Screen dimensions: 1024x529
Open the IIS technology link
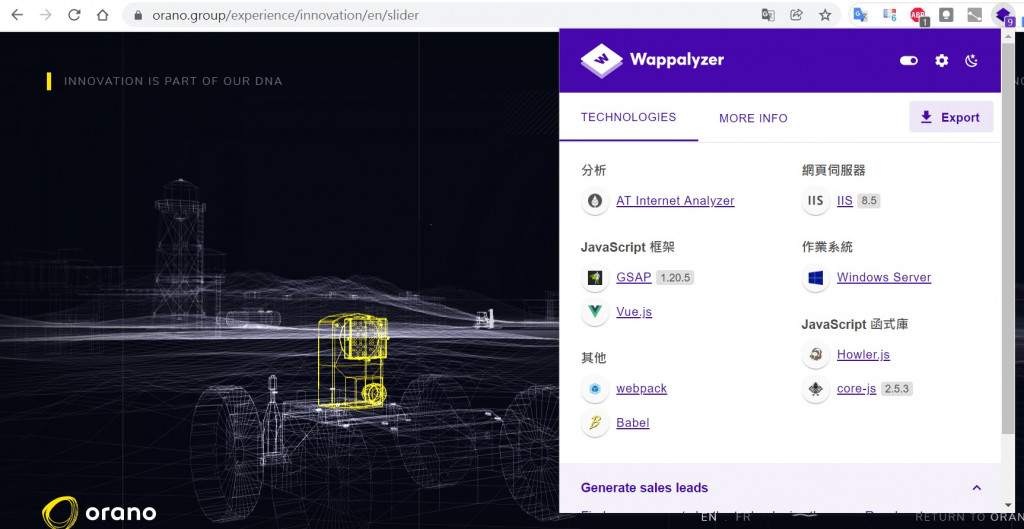point(844,200)
